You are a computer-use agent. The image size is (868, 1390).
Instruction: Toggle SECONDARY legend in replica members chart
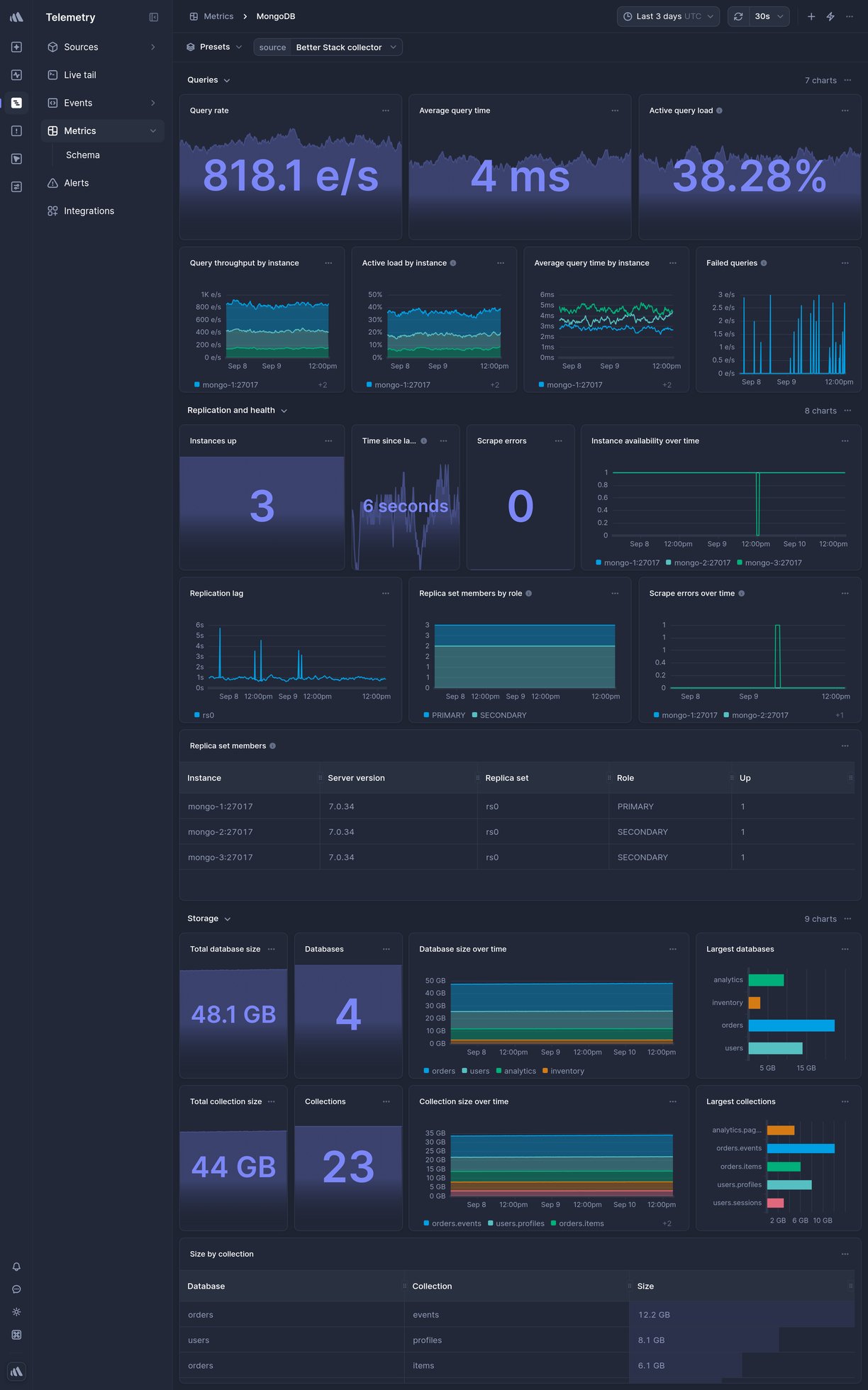499,716
